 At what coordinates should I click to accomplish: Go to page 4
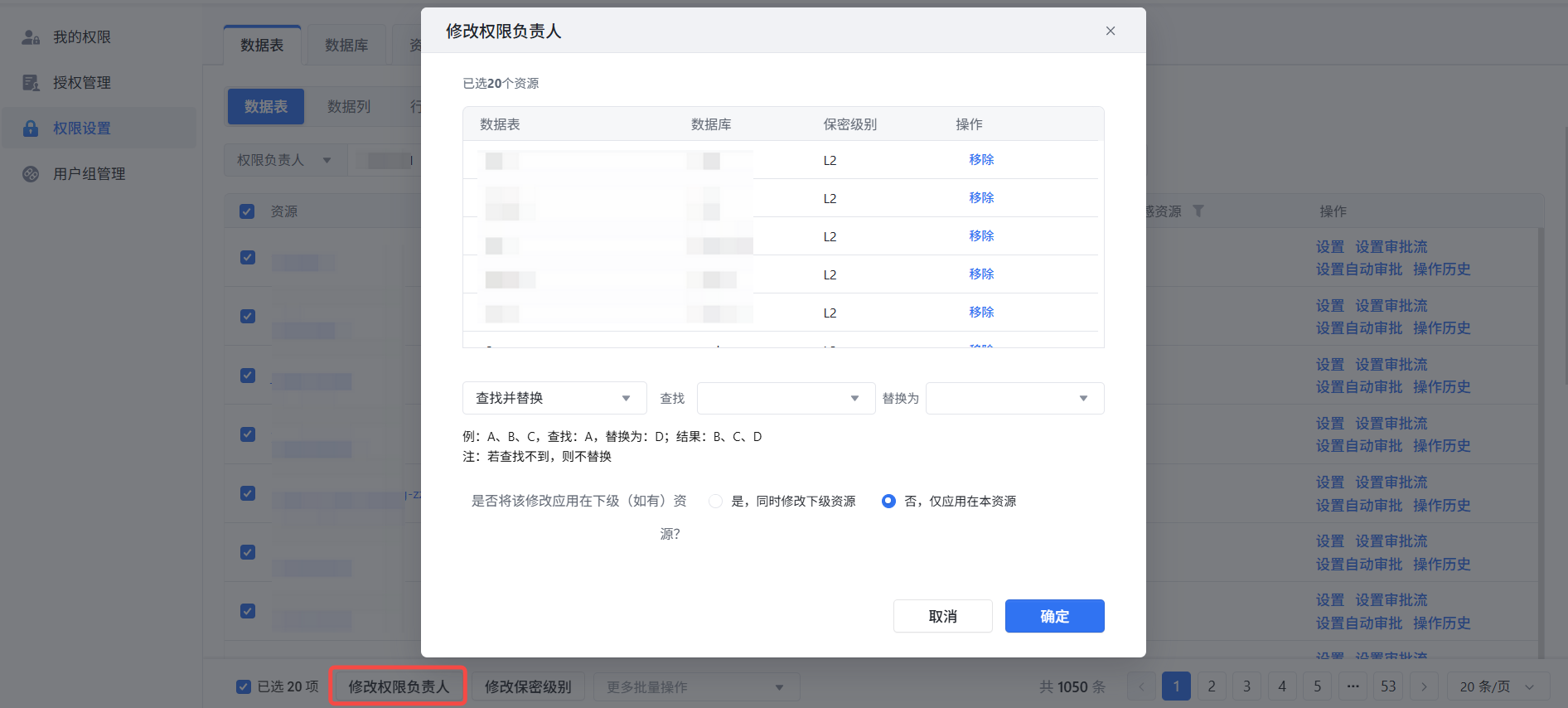tap(1282, 686)
